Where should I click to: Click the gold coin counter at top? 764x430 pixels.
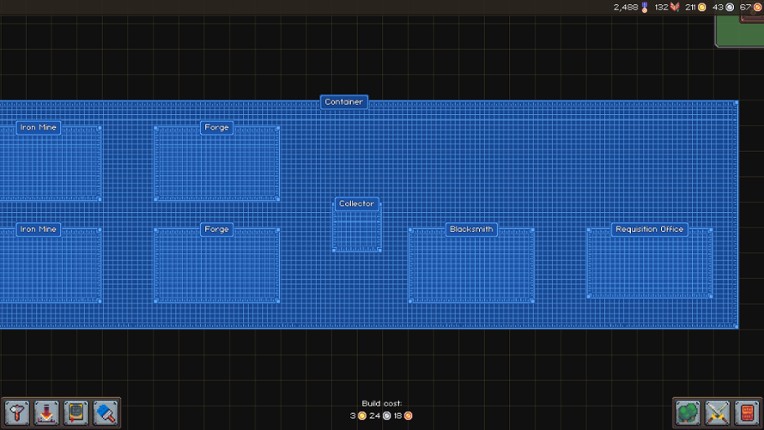coord(702,7)
